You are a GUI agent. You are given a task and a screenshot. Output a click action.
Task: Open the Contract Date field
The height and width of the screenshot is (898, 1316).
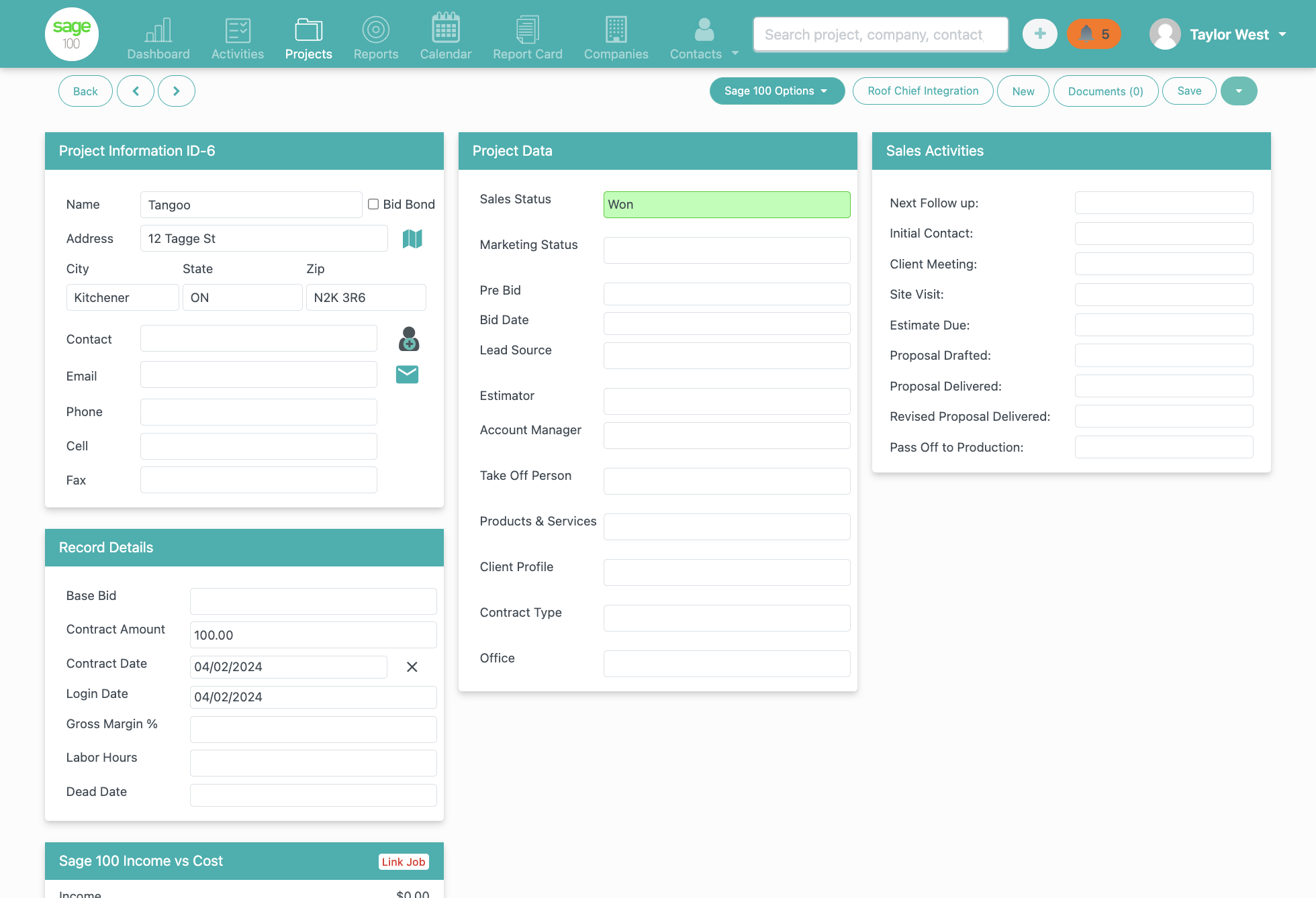[x=289, y=667]
